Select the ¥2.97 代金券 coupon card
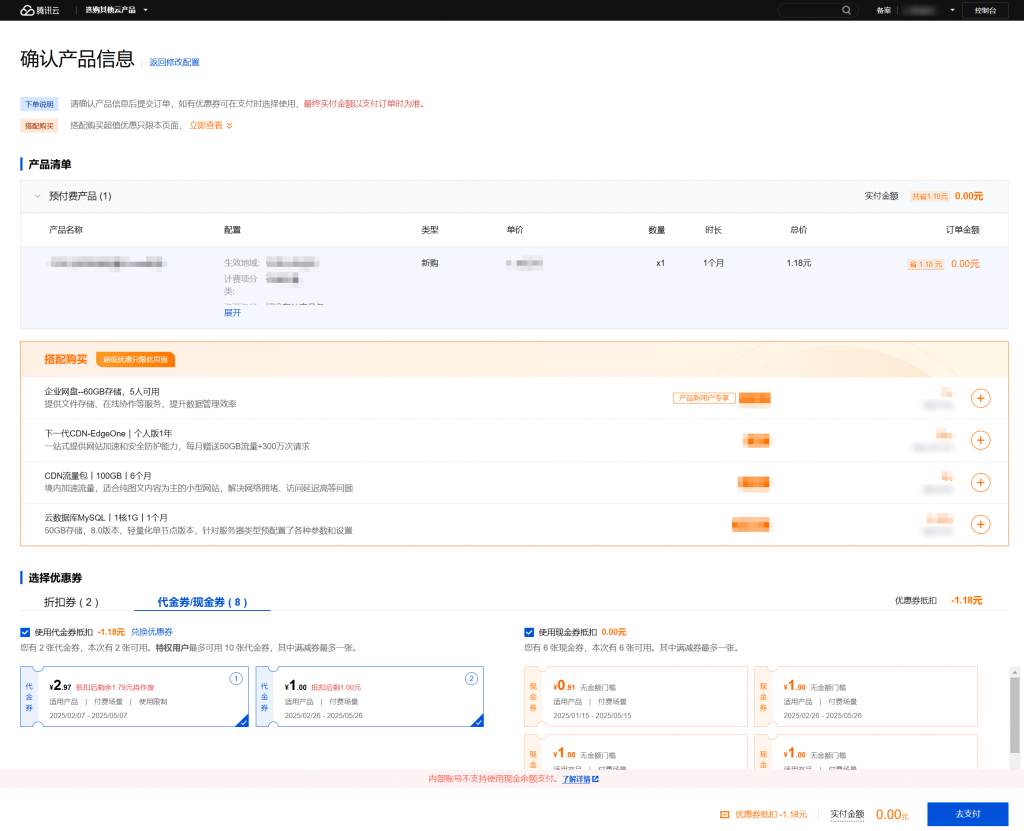Screen dimensions: 1024x831 (x=135, y=696)
